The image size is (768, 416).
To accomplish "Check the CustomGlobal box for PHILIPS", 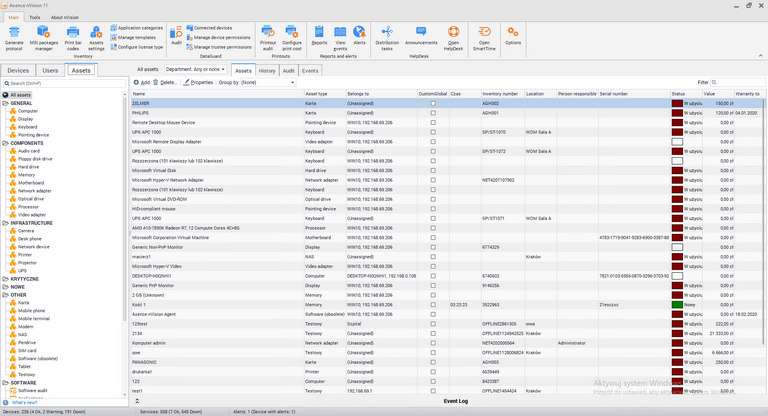I will point(433,113).
